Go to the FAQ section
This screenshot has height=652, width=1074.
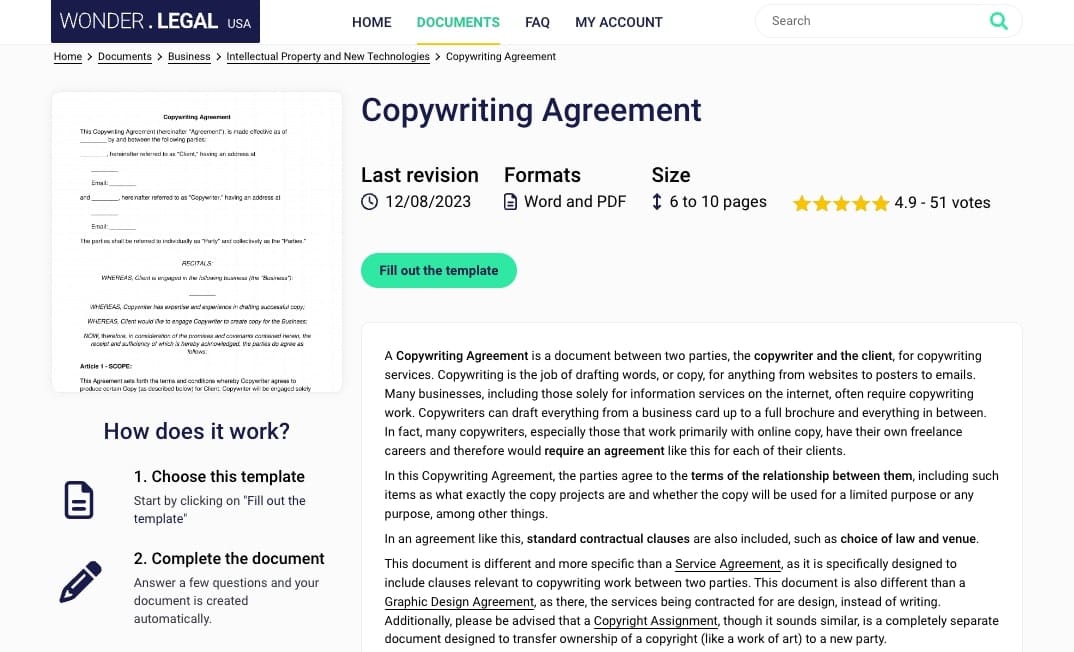[537, 22]
